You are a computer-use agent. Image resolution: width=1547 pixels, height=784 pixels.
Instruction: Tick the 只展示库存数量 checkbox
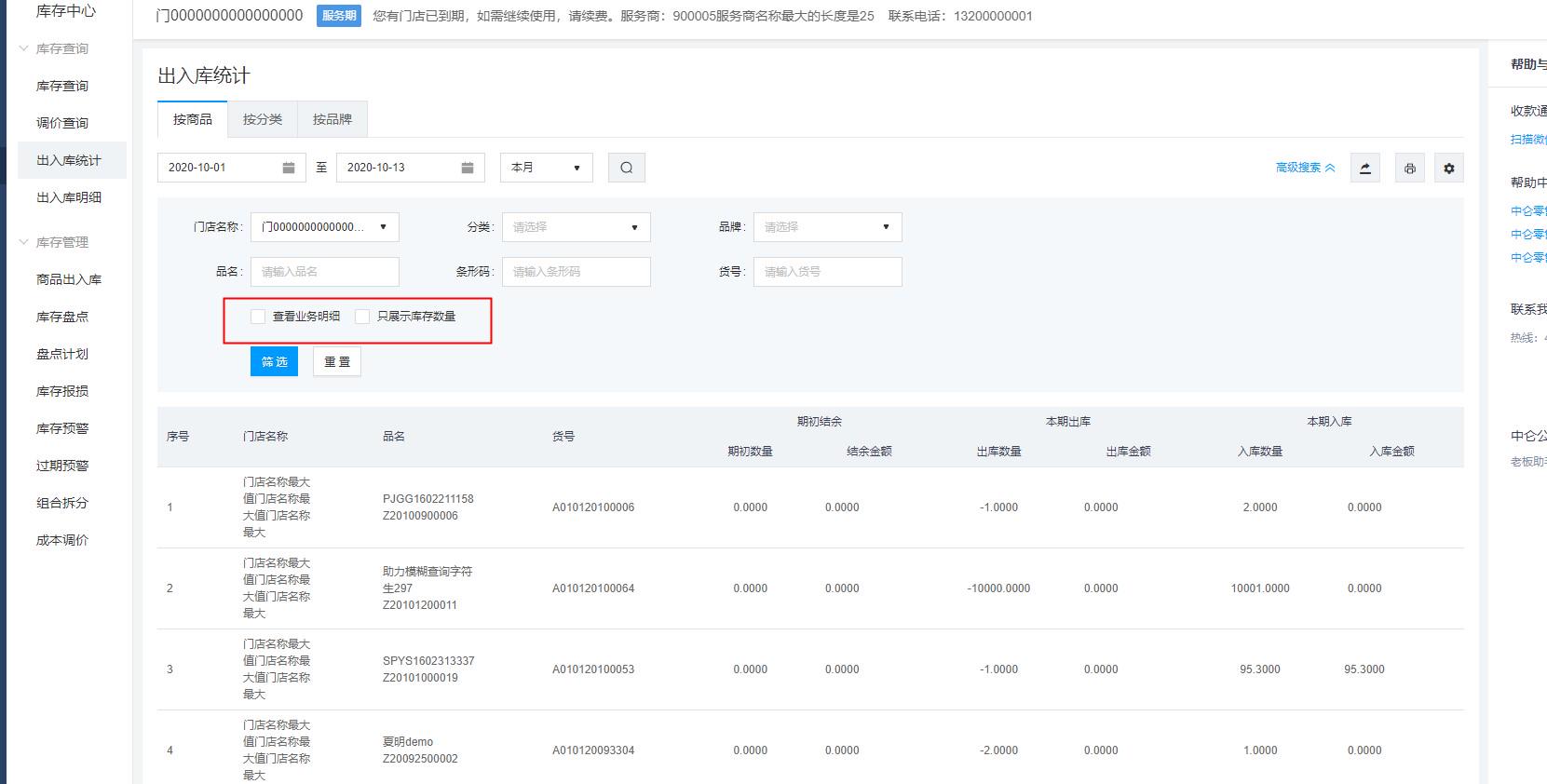[x=362, y=317]
